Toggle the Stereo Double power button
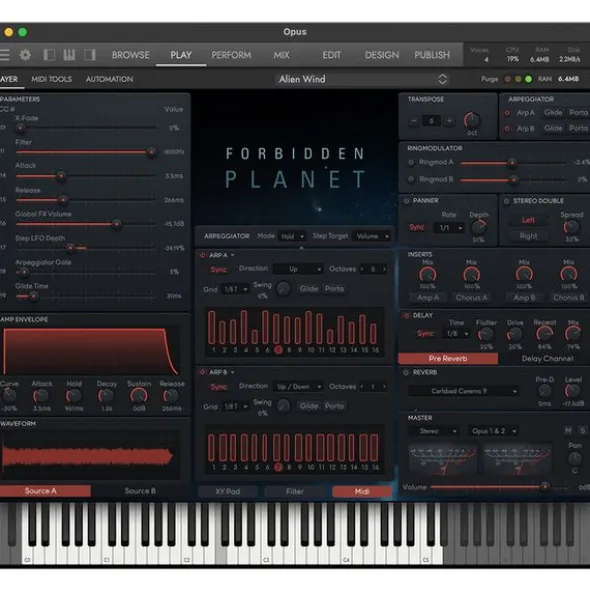Viewport: 590px width, 591px height. tap(507, 201)
